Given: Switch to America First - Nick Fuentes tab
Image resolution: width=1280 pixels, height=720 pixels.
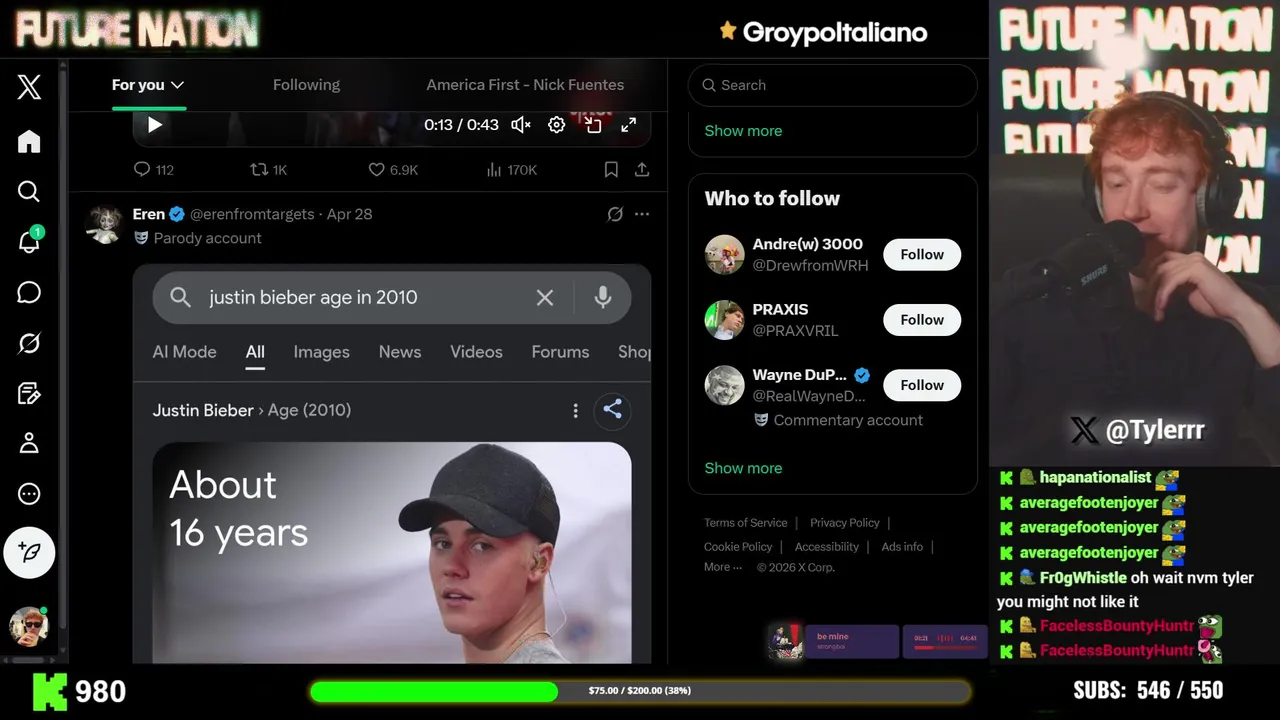Looking at the screenshot, I should 525,85.
